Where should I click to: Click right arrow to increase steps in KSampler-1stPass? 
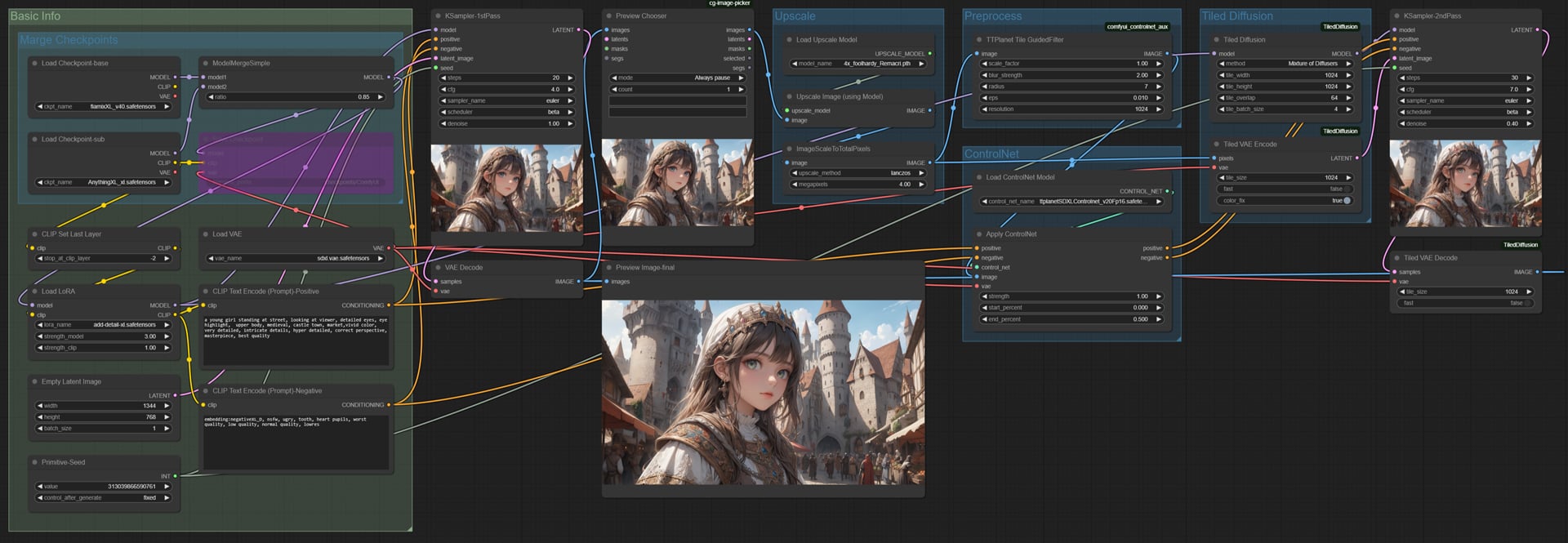[570, 78]
